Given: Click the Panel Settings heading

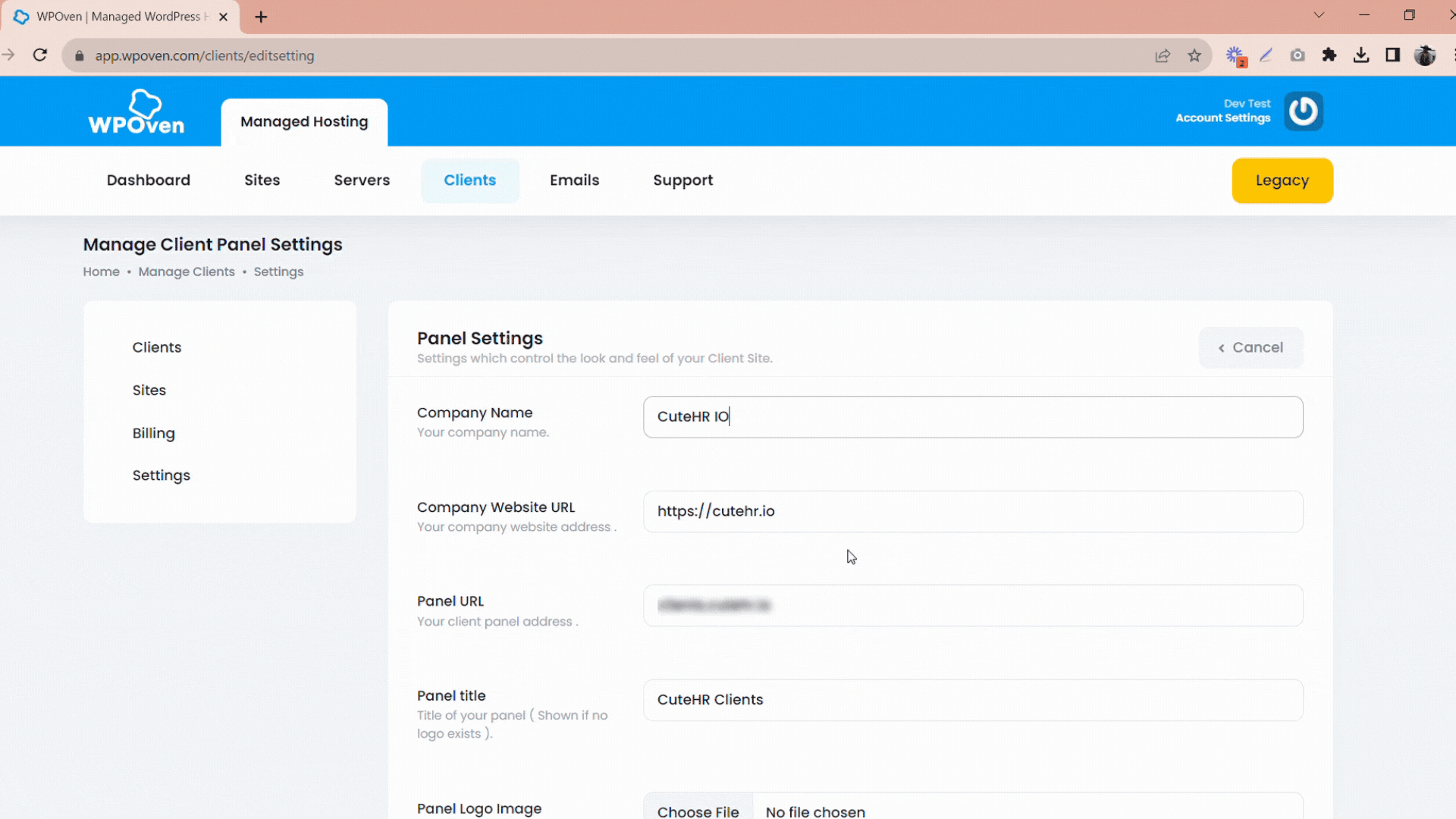Looking at the screenshot, I should point(480,338).
